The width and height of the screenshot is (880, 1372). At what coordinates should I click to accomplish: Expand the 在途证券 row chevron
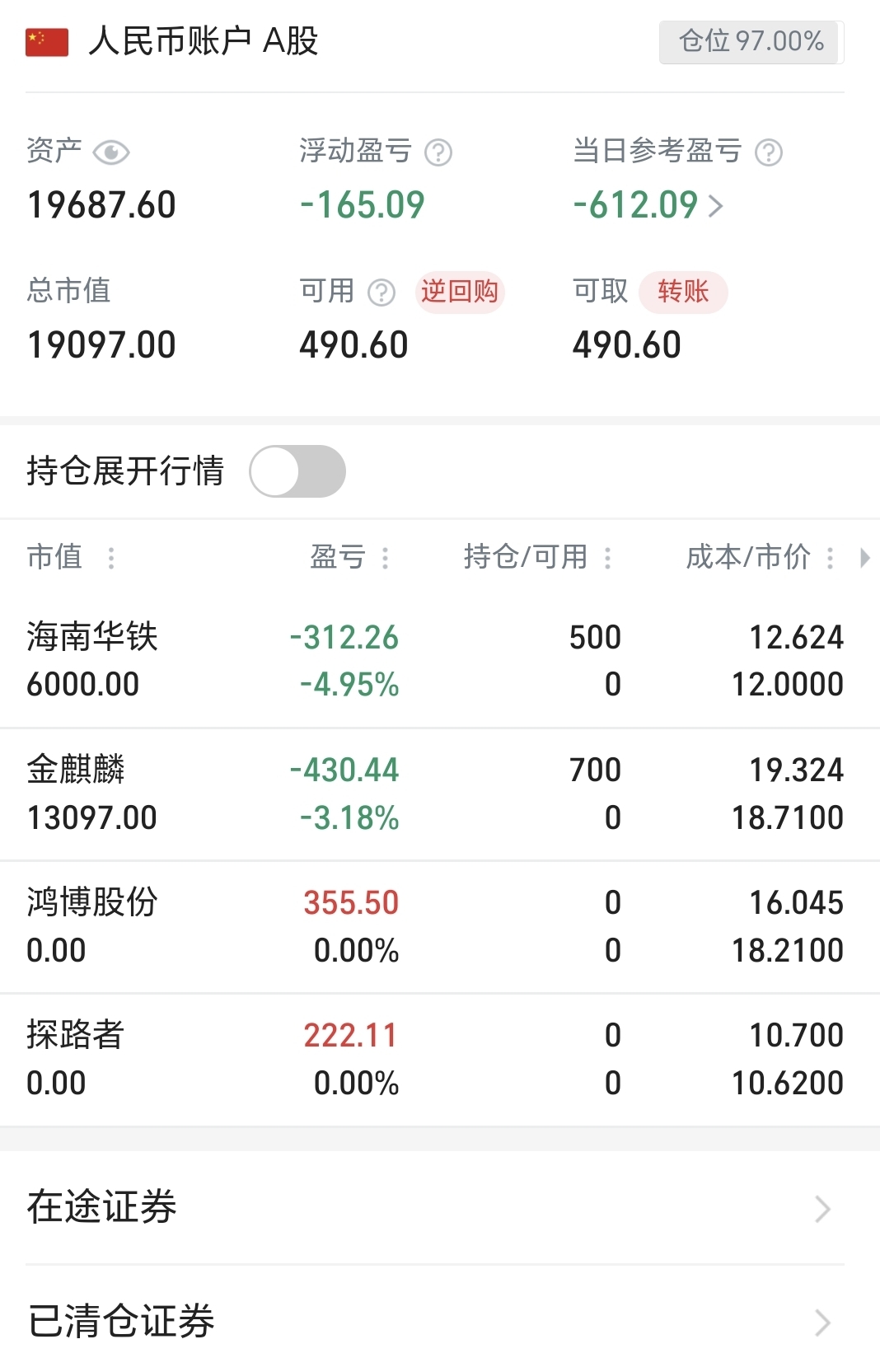[822, 1209]
